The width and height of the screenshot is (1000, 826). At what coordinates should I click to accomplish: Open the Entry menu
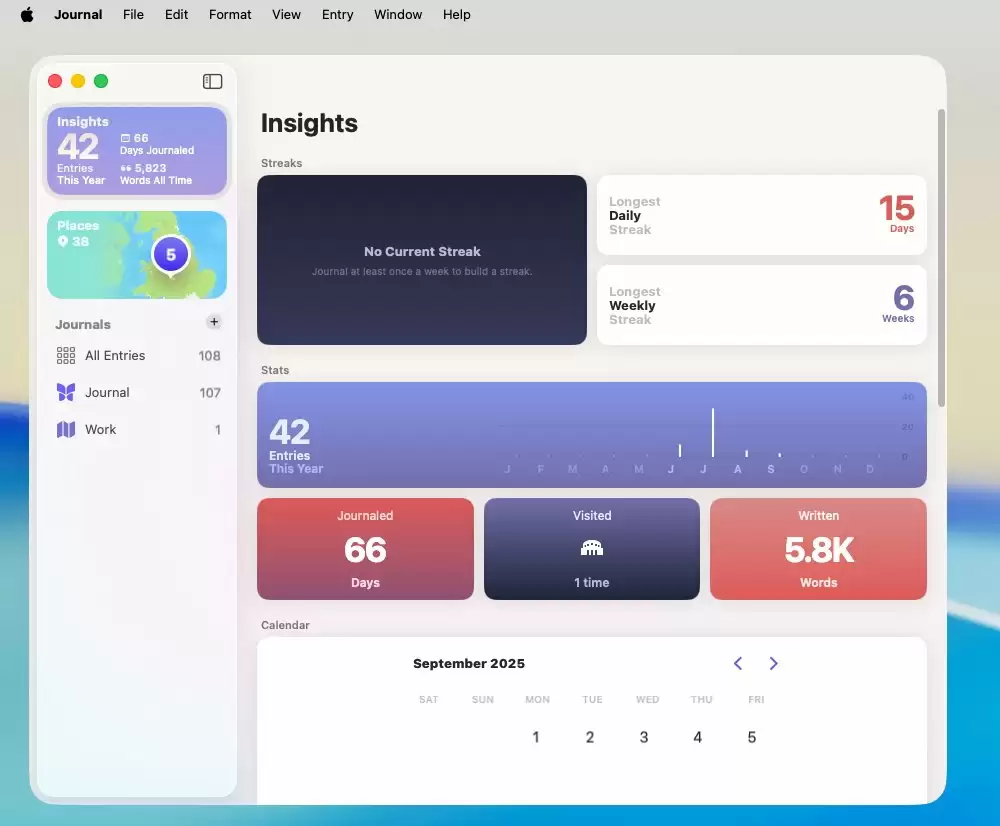pos(338,15)
